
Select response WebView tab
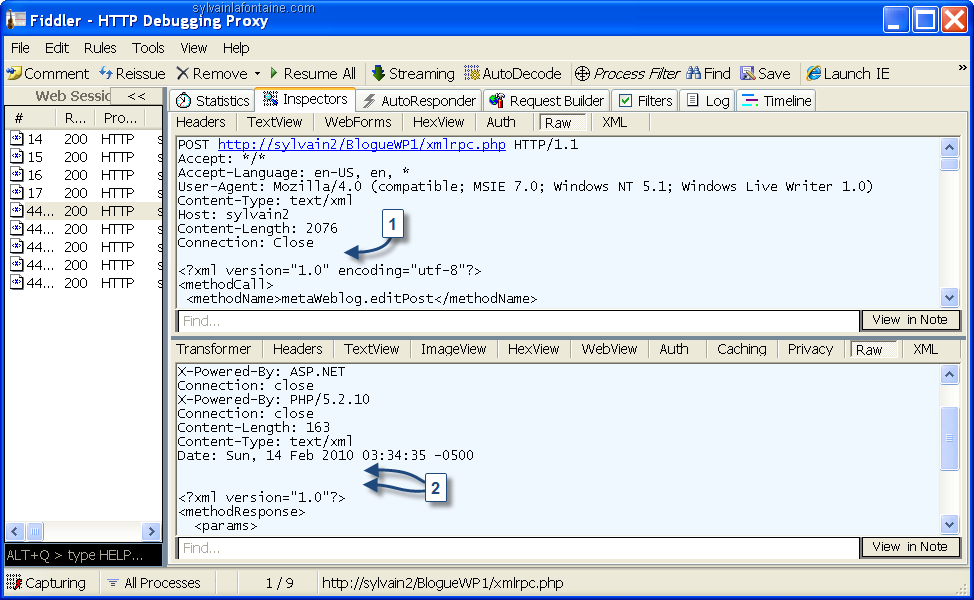tap(609, 349)
